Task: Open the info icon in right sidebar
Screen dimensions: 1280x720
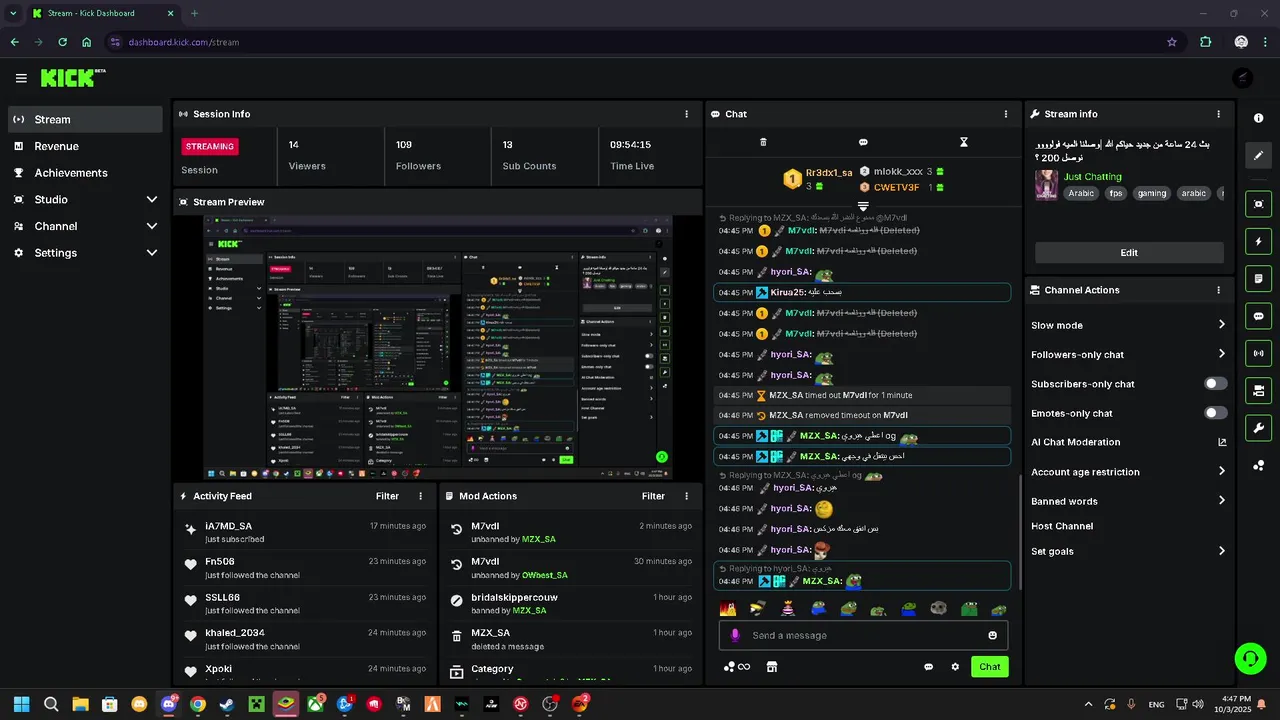Action: 1258,118
